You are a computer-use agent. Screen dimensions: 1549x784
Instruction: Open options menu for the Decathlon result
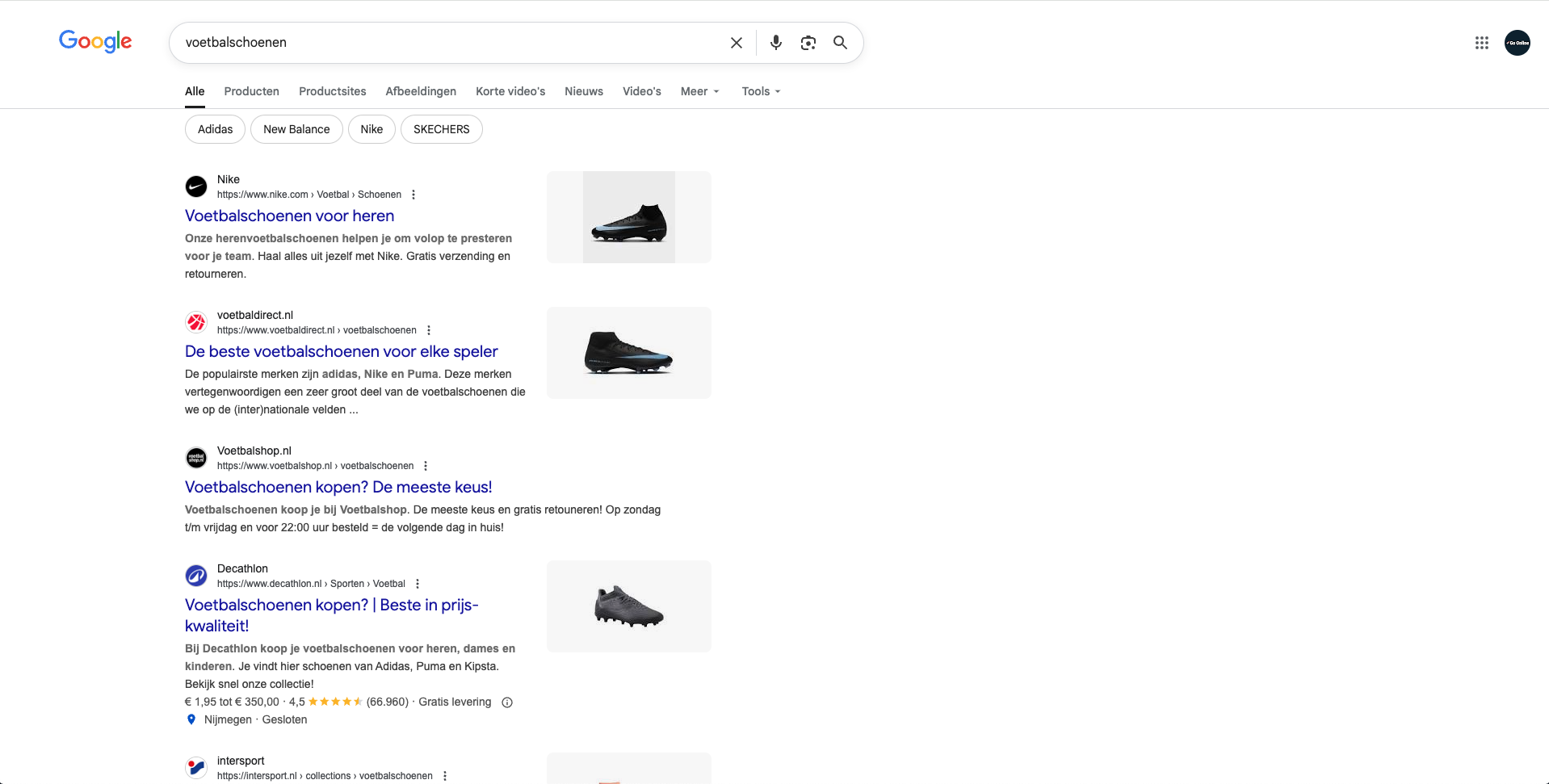coord(418,584)
